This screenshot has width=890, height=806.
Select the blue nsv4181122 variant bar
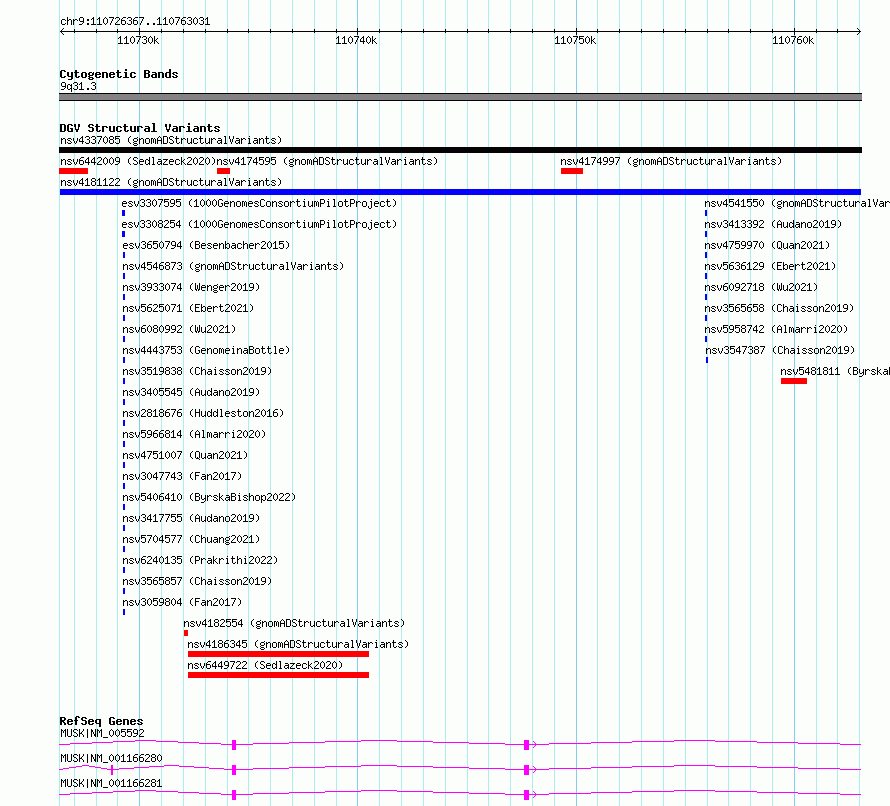point(460,192)
